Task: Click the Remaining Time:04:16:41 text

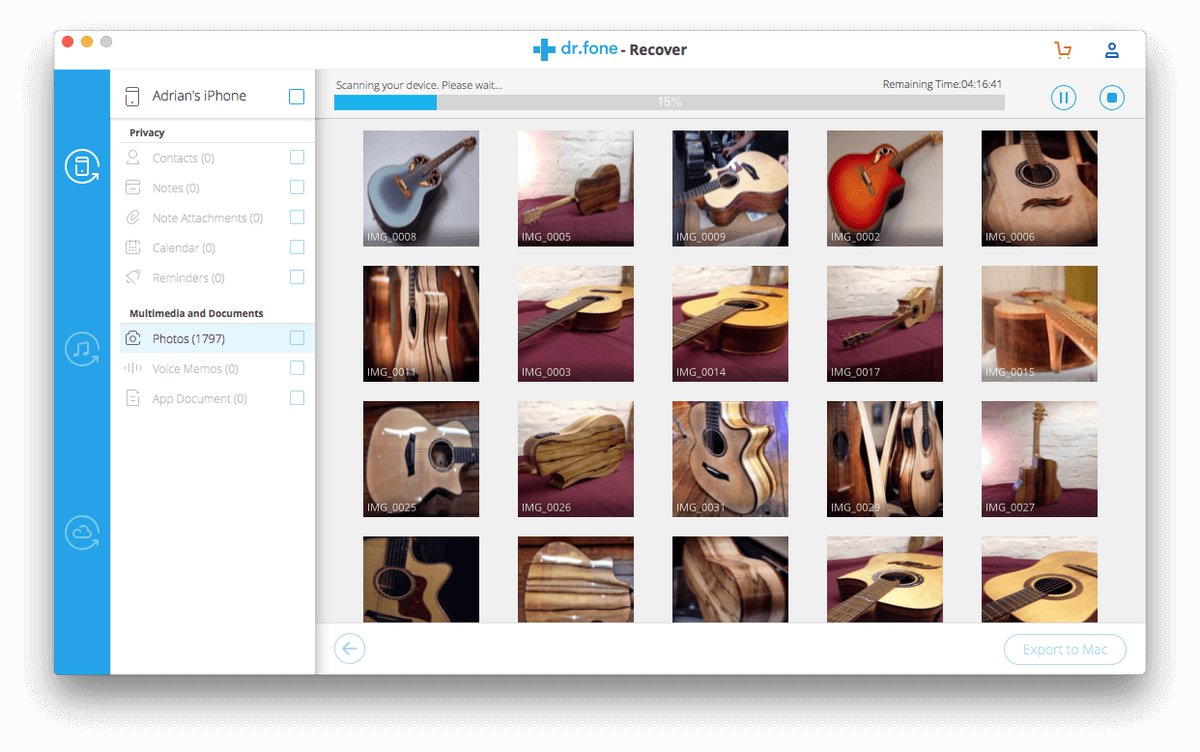Action: tap(942, 85)
